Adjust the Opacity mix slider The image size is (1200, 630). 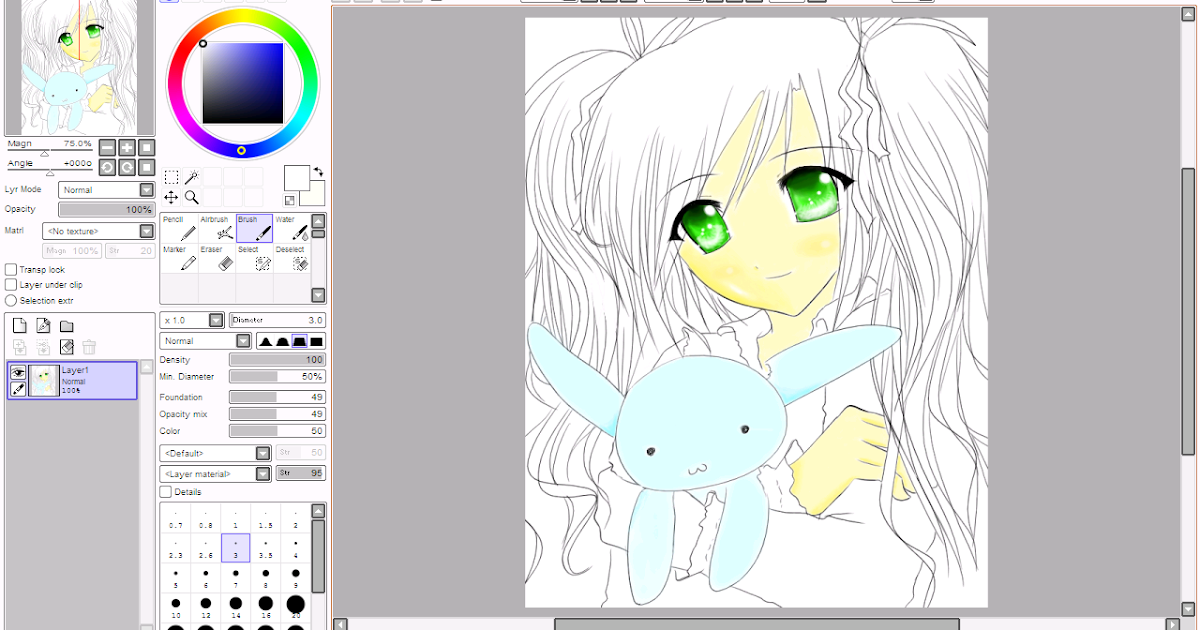[277, 414]
